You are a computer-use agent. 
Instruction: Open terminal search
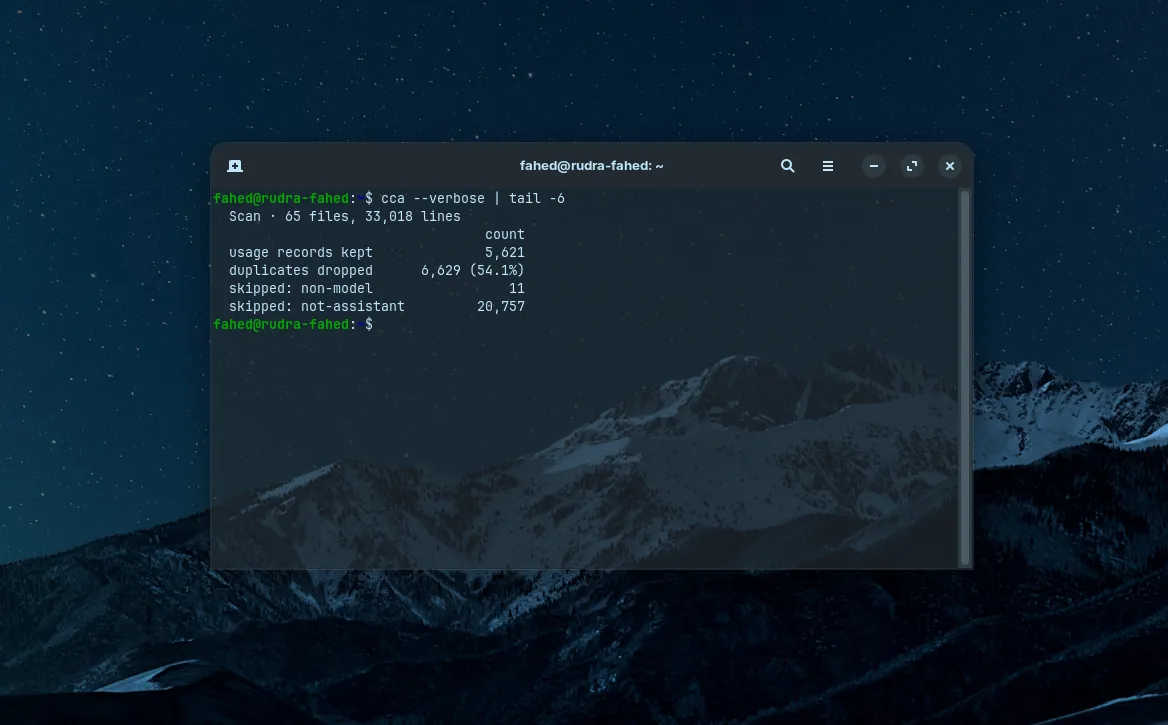click(787, 166)
